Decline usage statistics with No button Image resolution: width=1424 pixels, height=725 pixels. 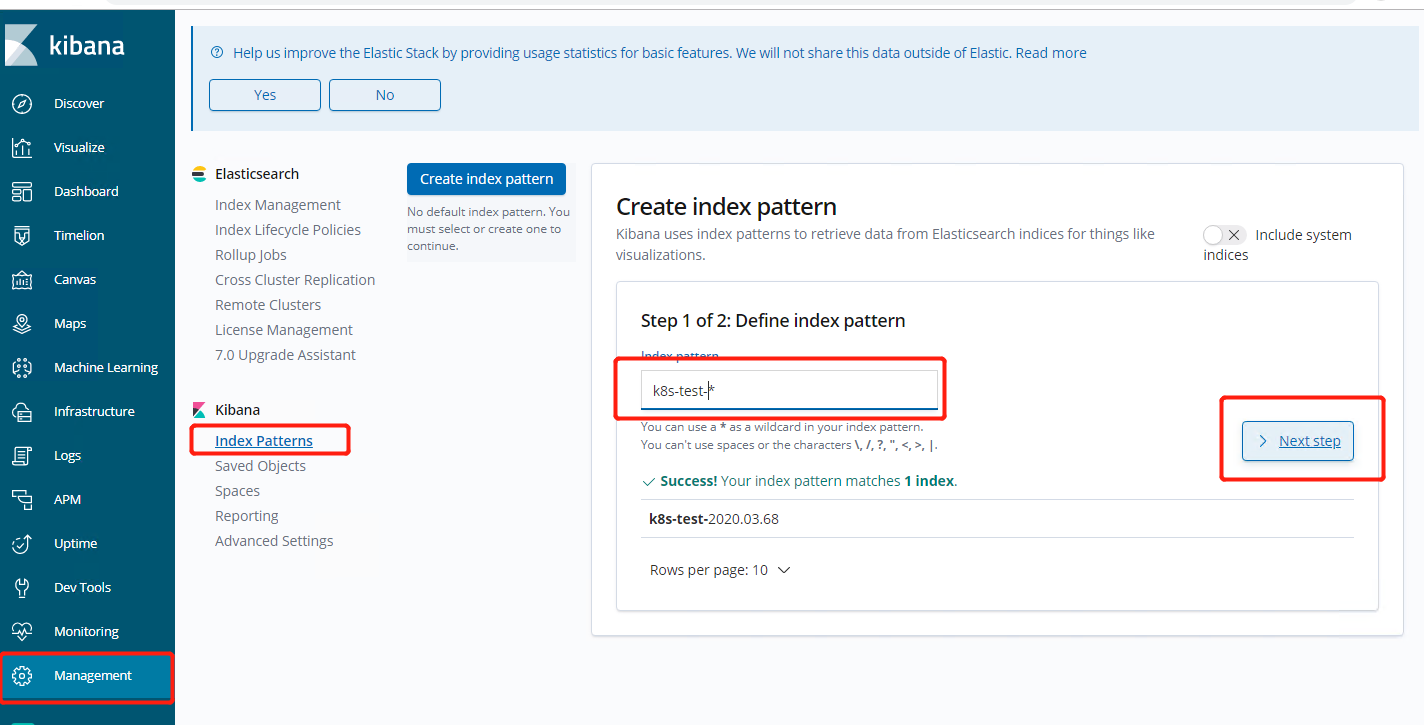pyautogui.click(x=385, y=95)
